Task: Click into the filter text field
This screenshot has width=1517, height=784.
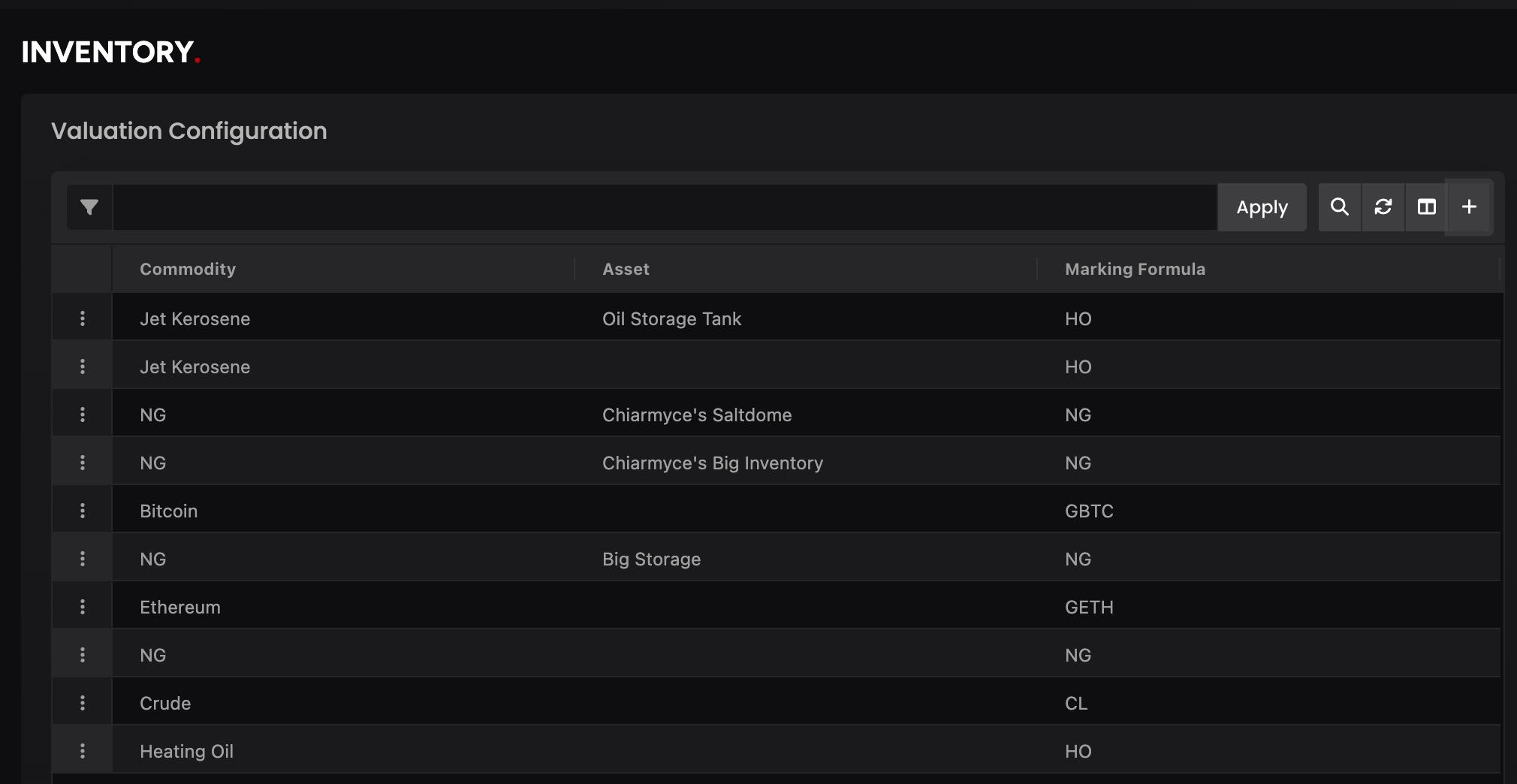Action: tap(664, 207)
